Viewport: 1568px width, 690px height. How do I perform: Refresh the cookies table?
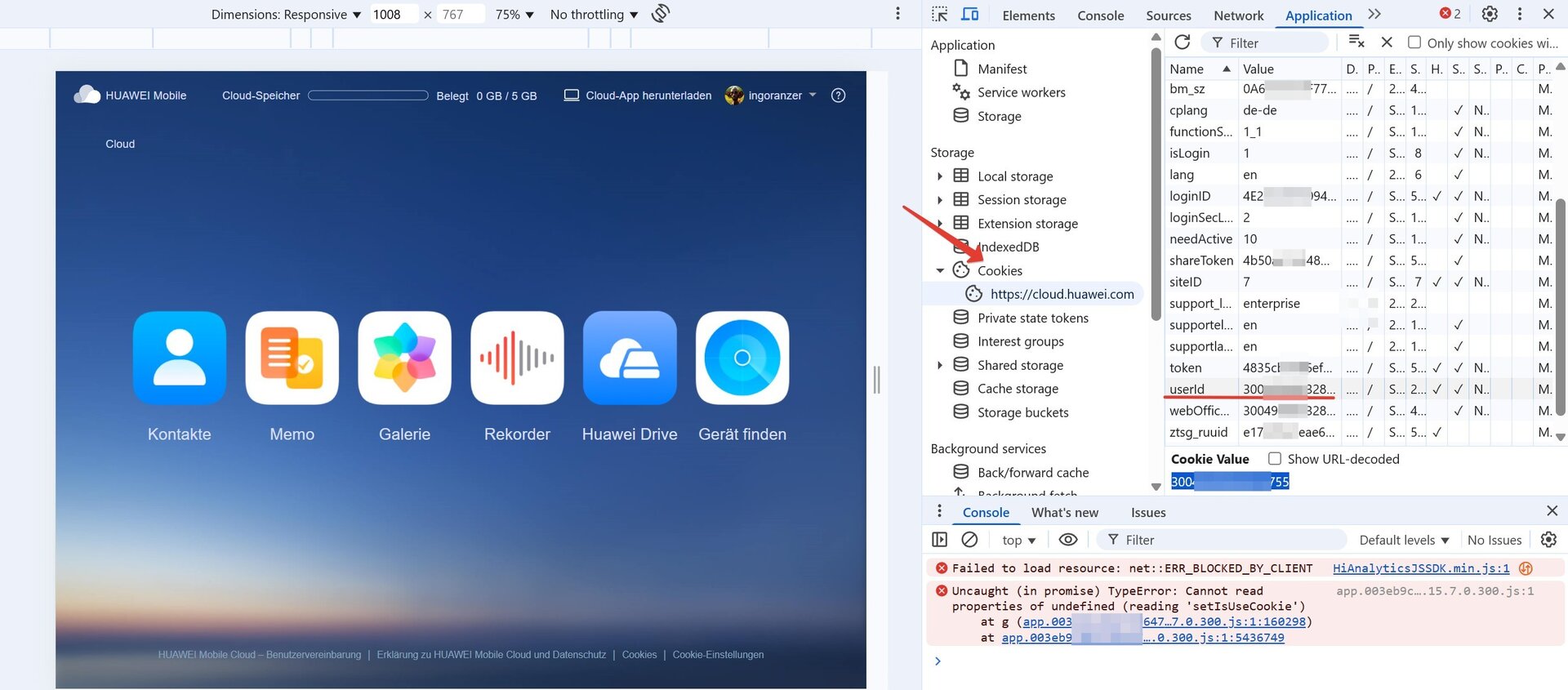(x=1182, y=42)
